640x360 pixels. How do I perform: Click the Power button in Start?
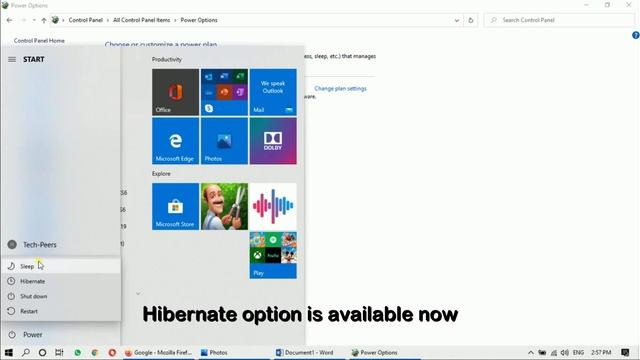pyautogui.click(x=61, y=335)
